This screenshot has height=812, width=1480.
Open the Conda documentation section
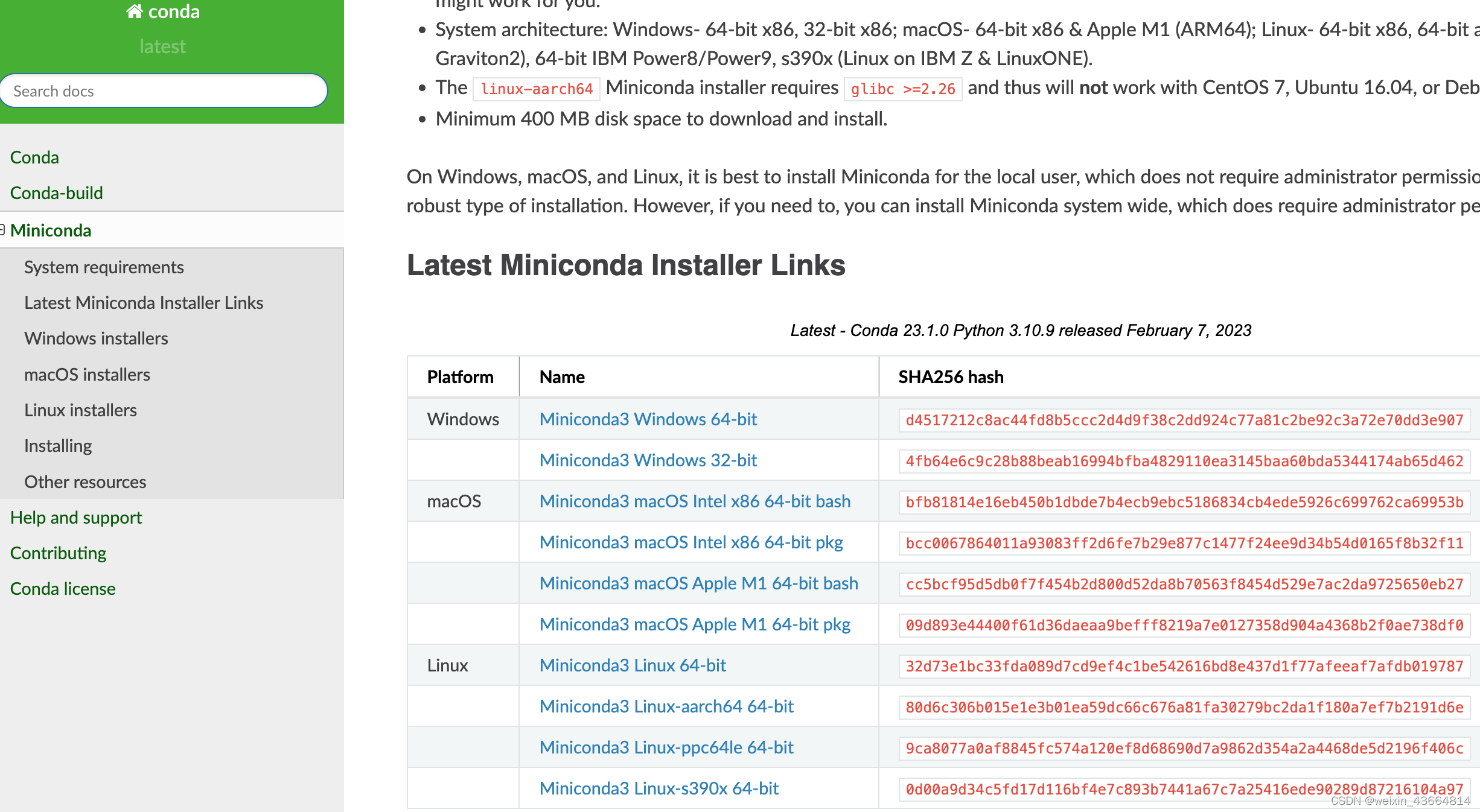(x=34, y=157)
